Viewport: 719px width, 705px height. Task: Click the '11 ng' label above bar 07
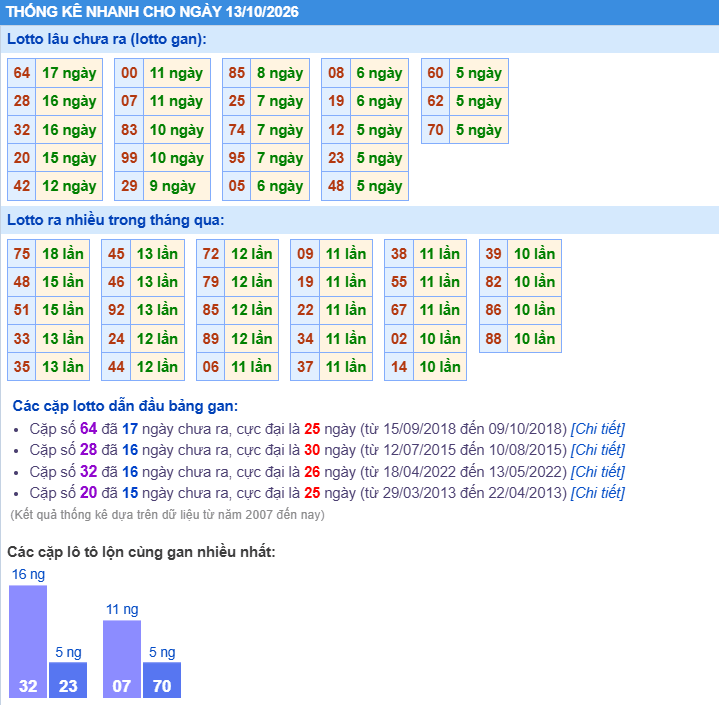pyautogui.click(x=122, y=609)
